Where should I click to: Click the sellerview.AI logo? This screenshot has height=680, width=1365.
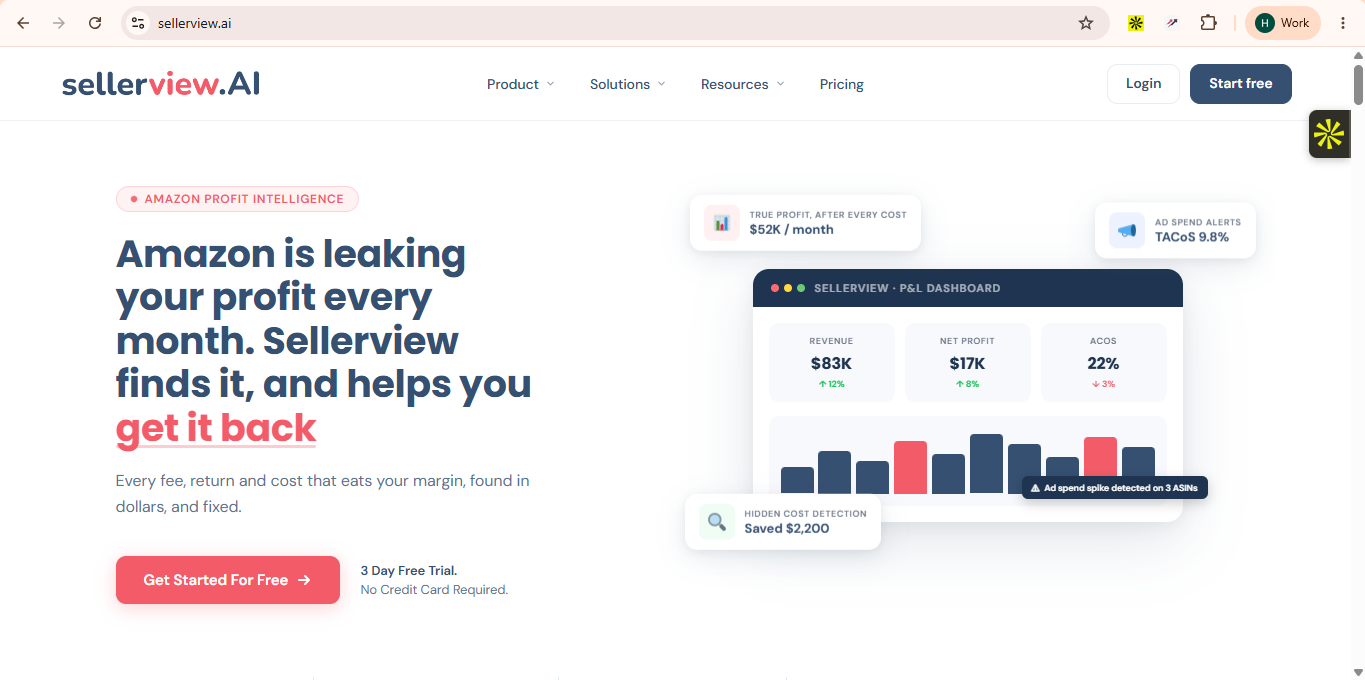tap(161, 84)
